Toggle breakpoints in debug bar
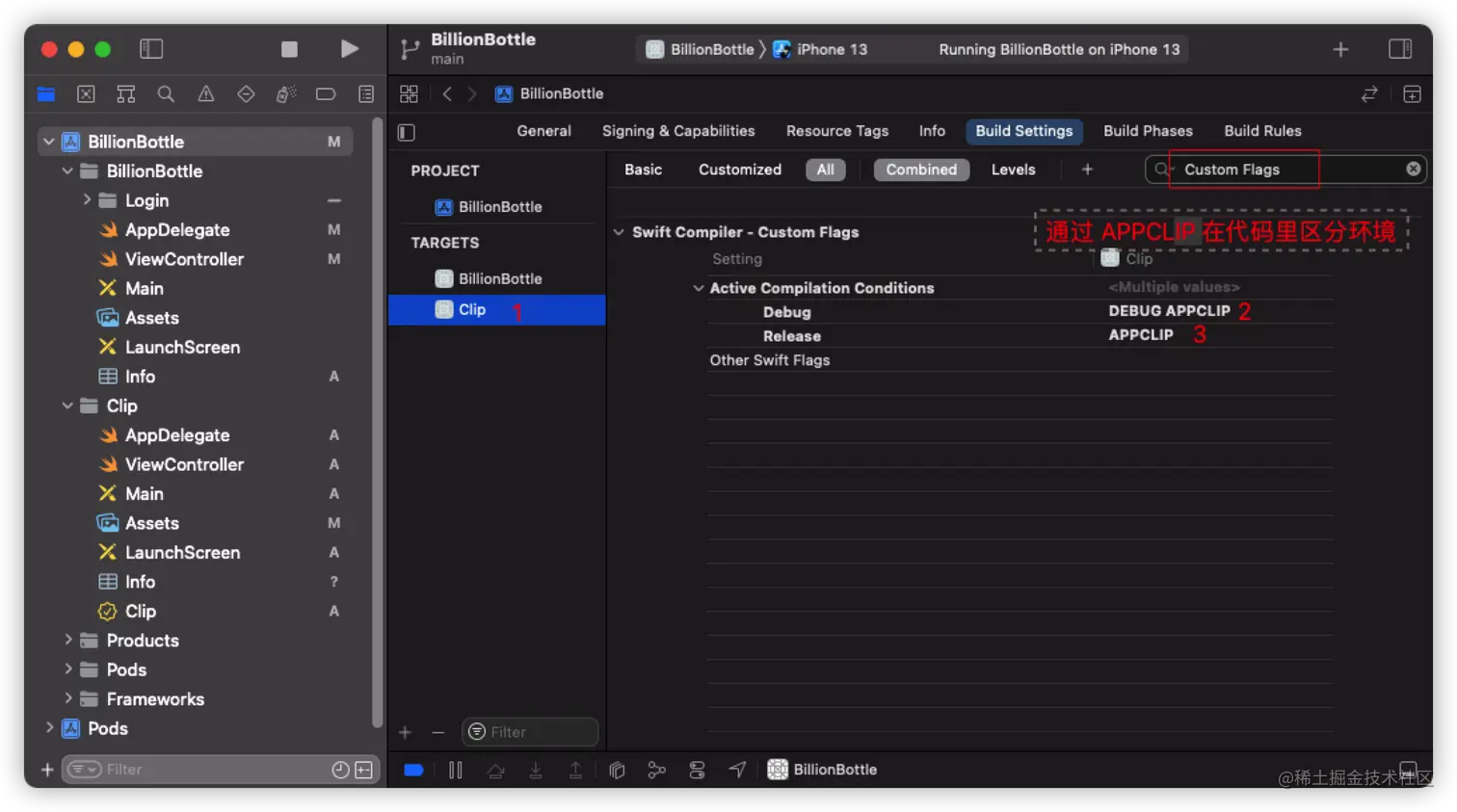Image resolution: width=1457 pixels, height=812 pixels. pos(413,770)
